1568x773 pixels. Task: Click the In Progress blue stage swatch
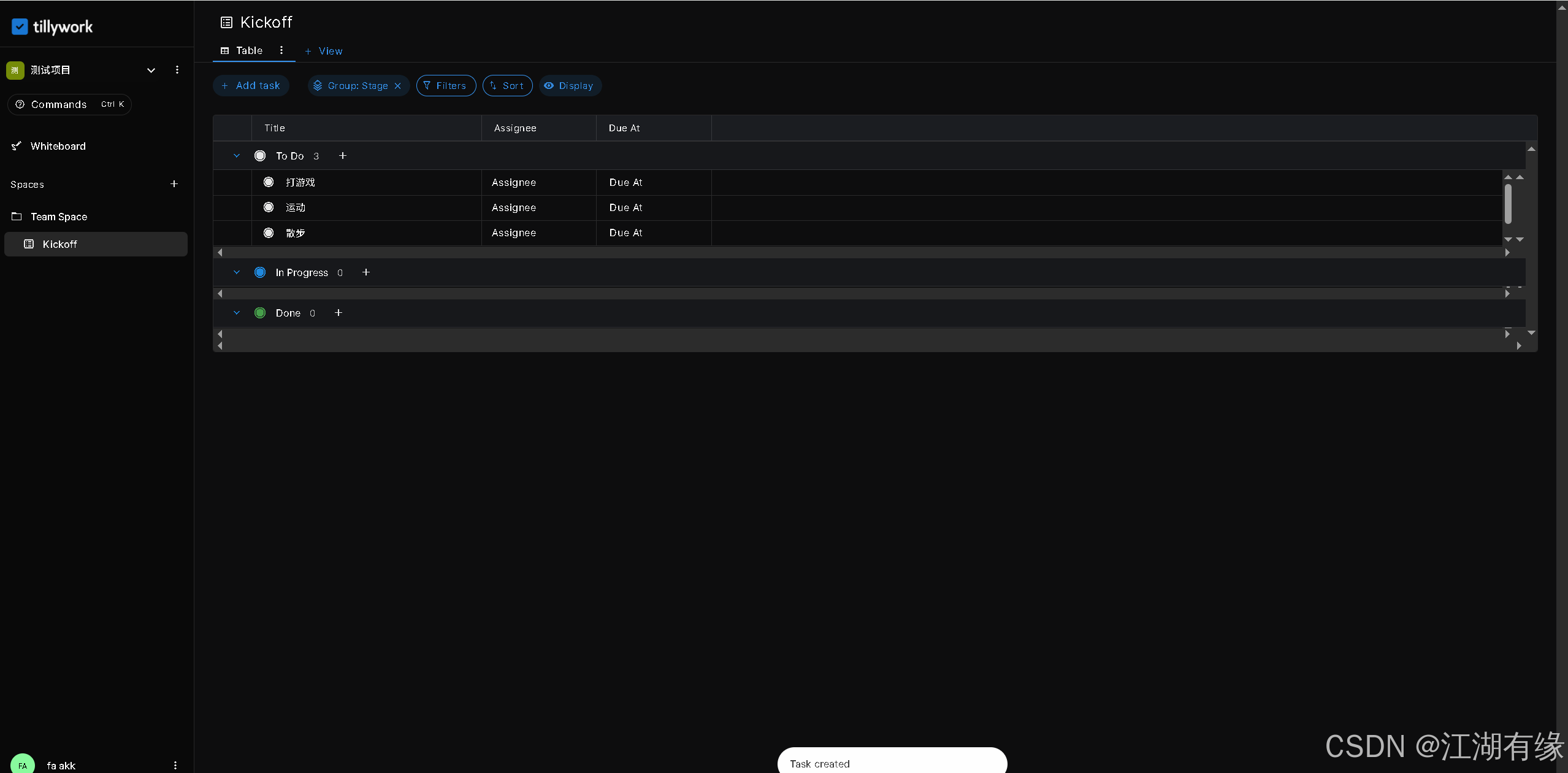(x=260, y=272)
